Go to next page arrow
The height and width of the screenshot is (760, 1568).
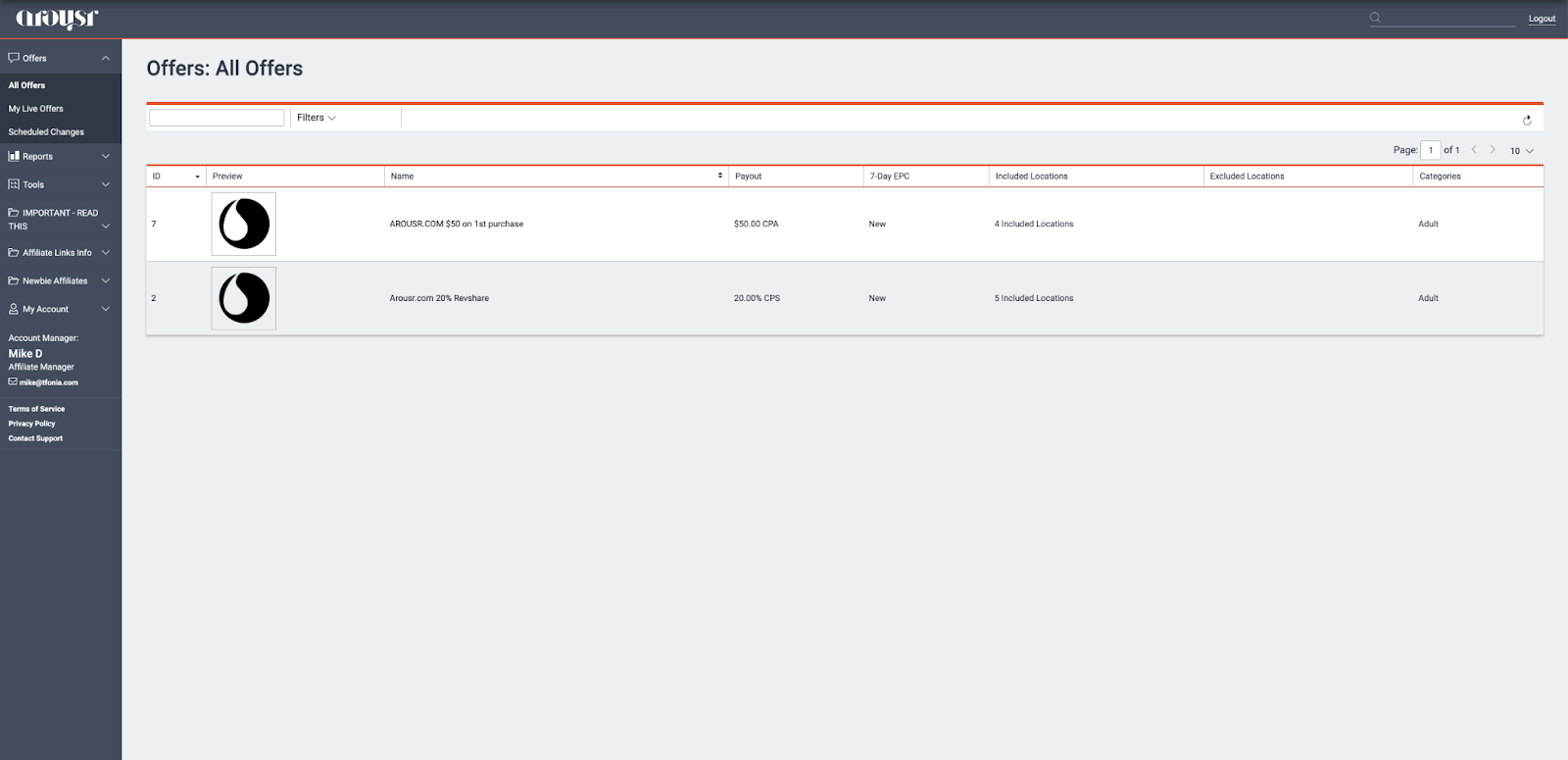1493,150
